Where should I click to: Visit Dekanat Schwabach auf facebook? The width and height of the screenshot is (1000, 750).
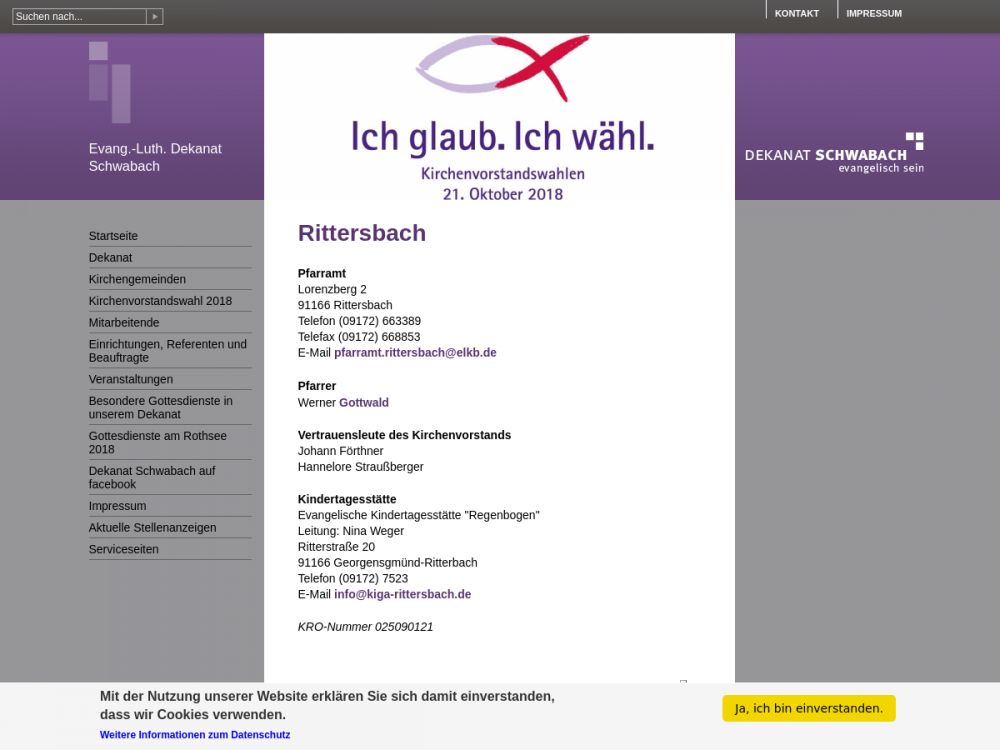[152, 478]
